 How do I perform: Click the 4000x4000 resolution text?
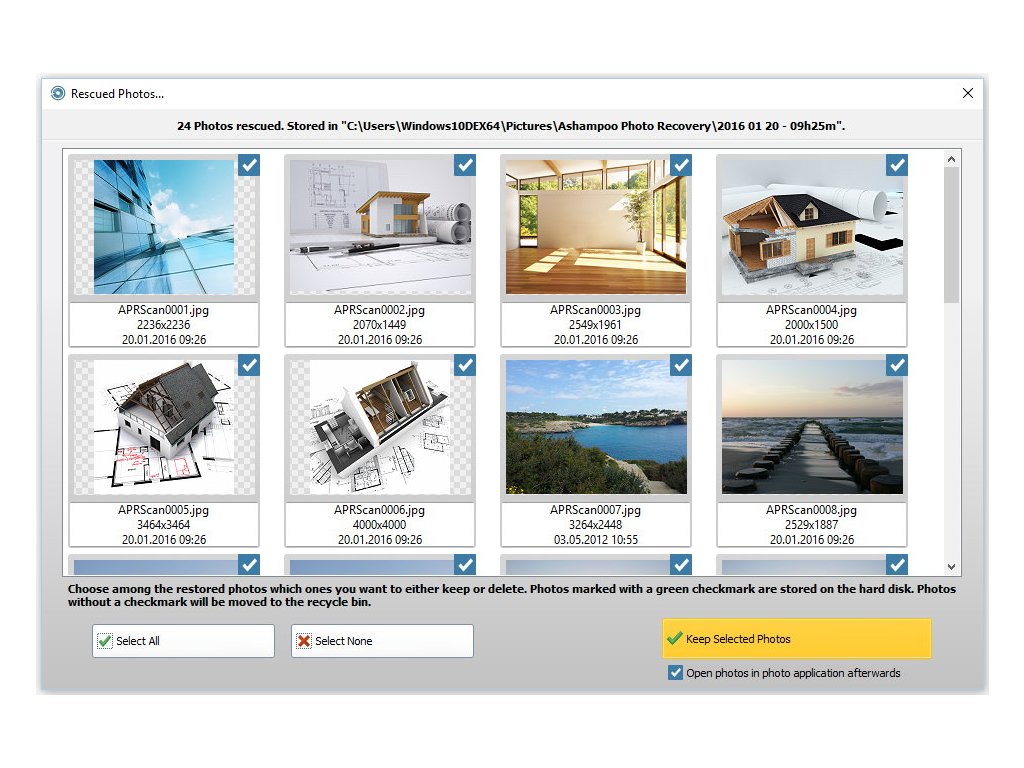tap(379, 524)
